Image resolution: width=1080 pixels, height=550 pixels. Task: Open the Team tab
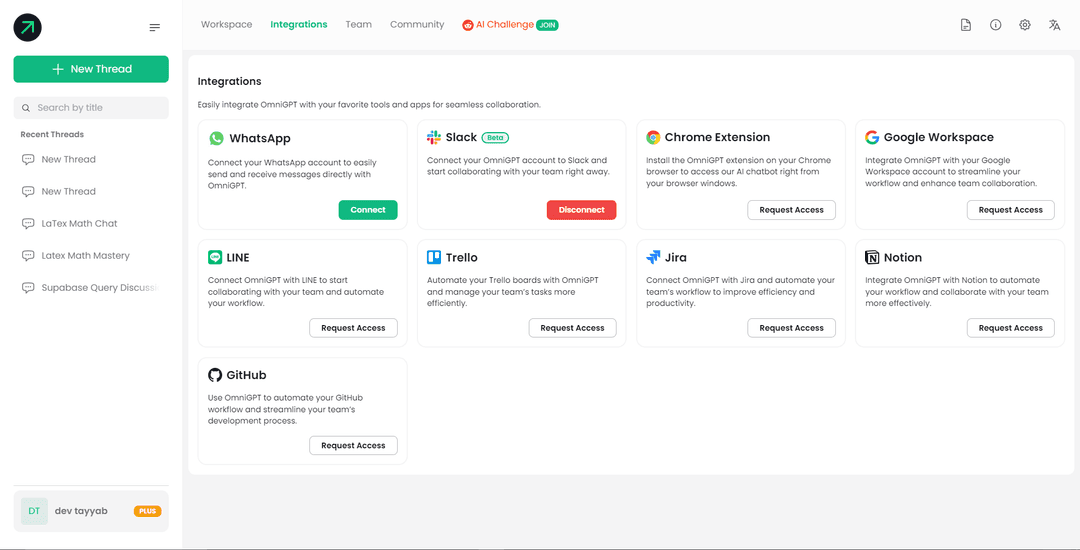[x=359, y=24]
